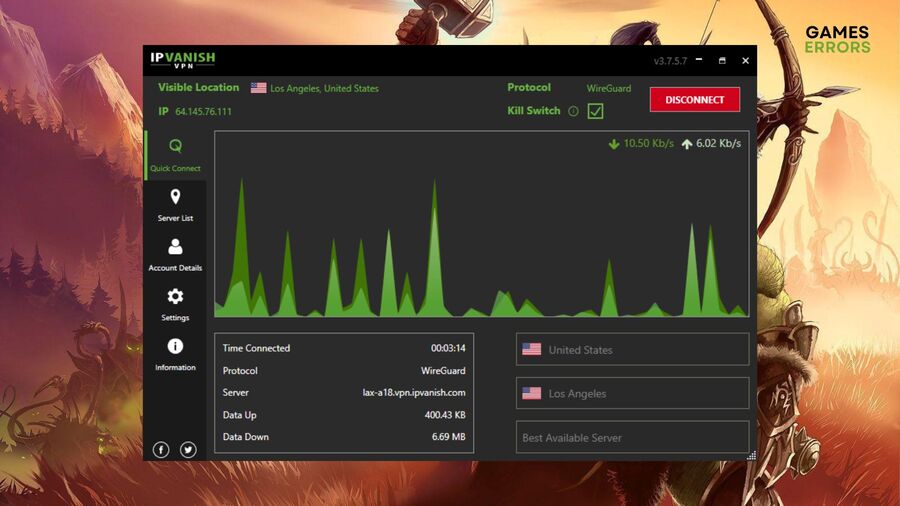Image resolution: width=900 pixels, height=506 pixels.
Task: Click the Los Angeles, United States location text
Action: (x=324, y=88)
